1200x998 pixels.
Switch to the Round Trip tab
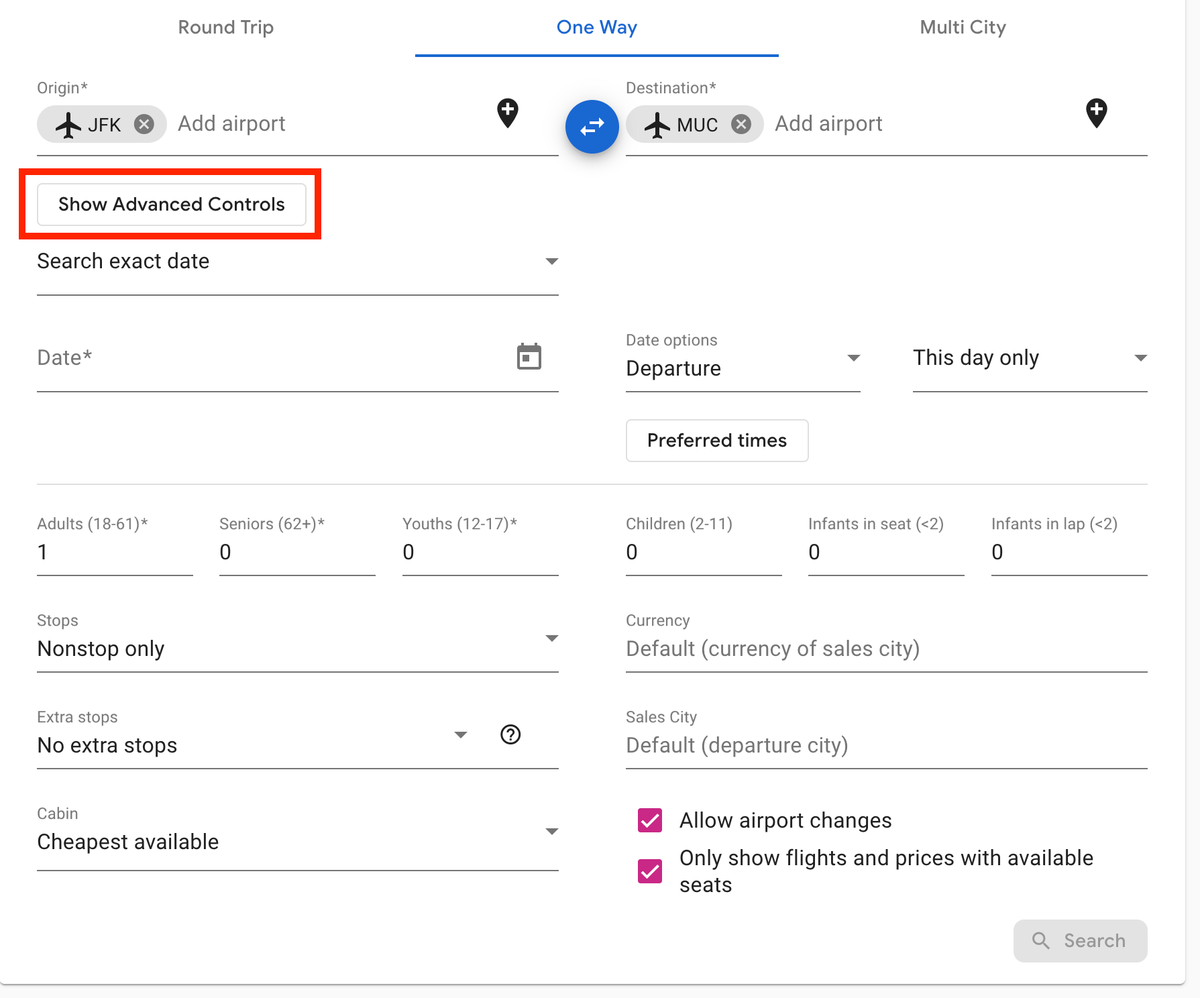(x=225, y=27)
